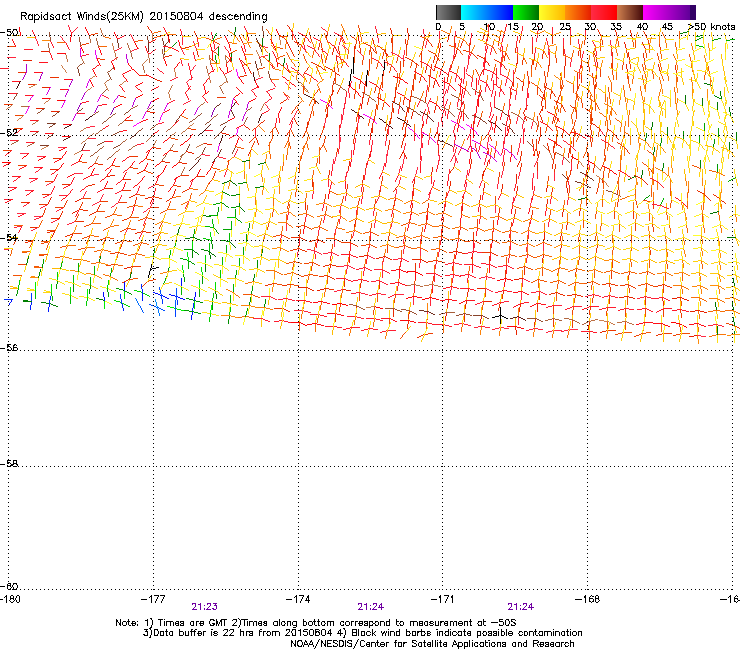The width and height of the screenshot is (740, 650).
Task: Click the NOAA/NESDIS credit line
Action: click(432, 644)
